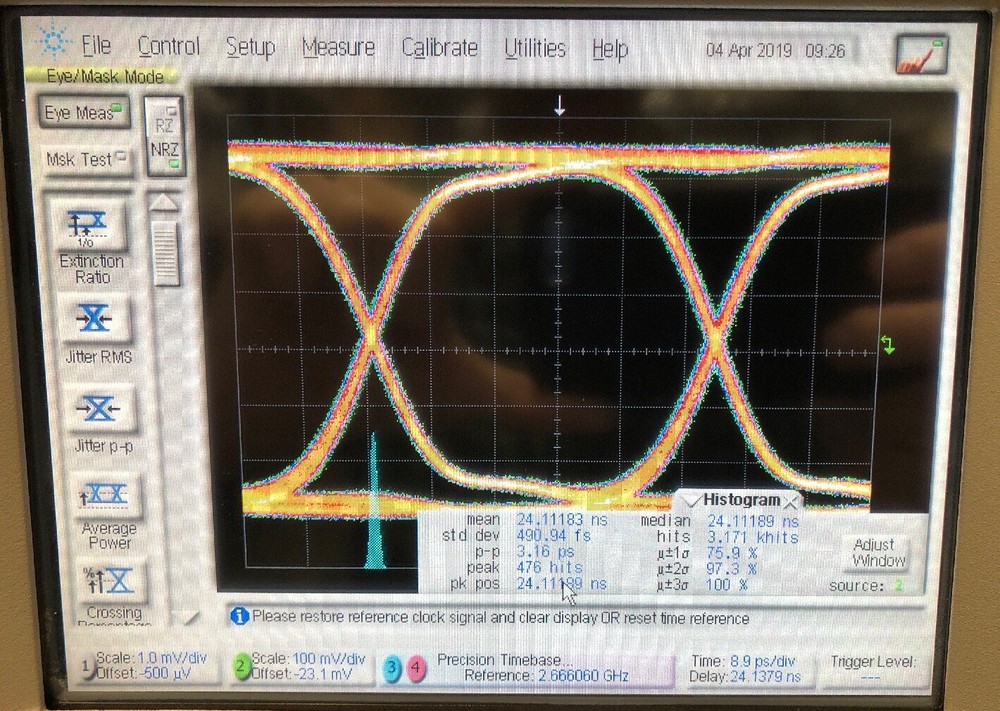Click the info icon in the message bar
This screenshot has height=711, width=1000.
(239, 617)
